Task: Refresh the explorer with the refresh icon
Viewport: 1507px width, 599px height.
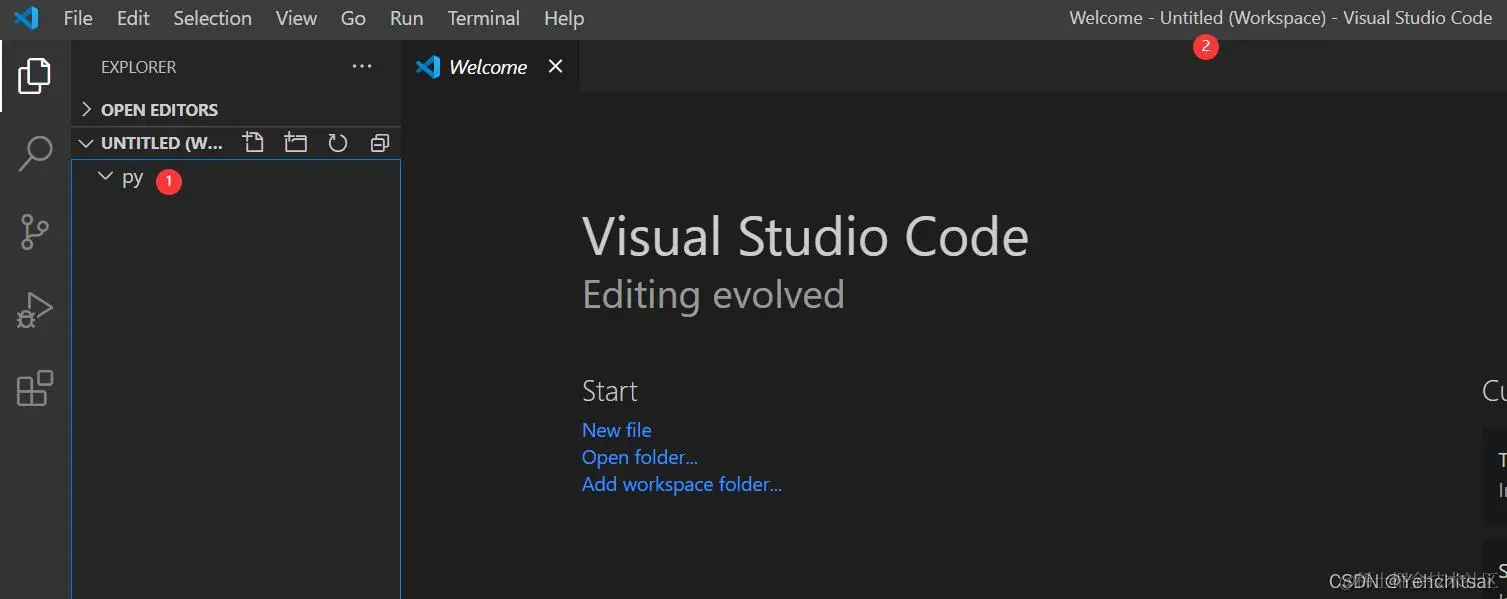Action: tap(338, 143)
